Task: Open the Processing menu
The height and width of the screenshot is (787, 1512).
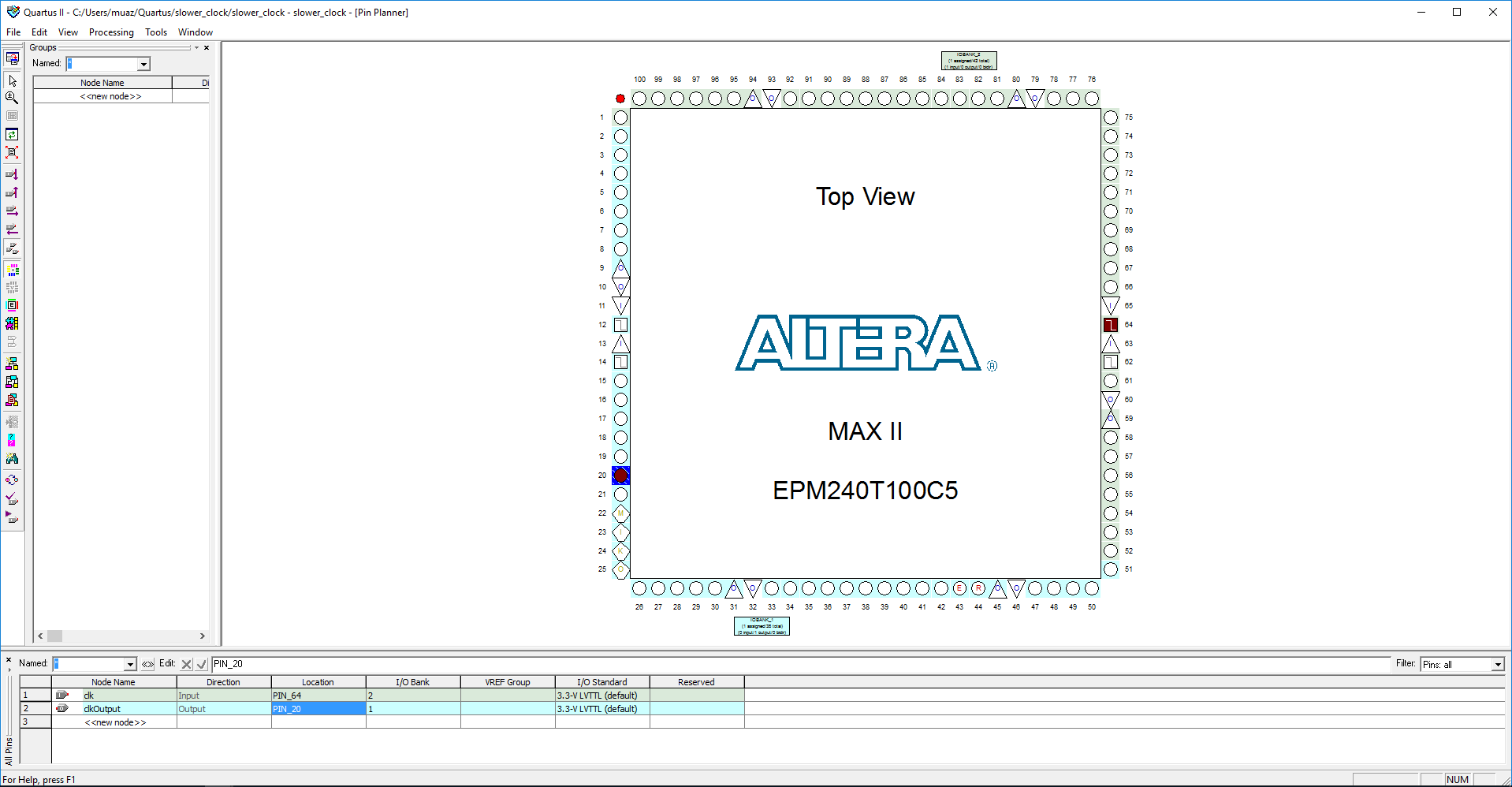Action: tap(111, 32)
